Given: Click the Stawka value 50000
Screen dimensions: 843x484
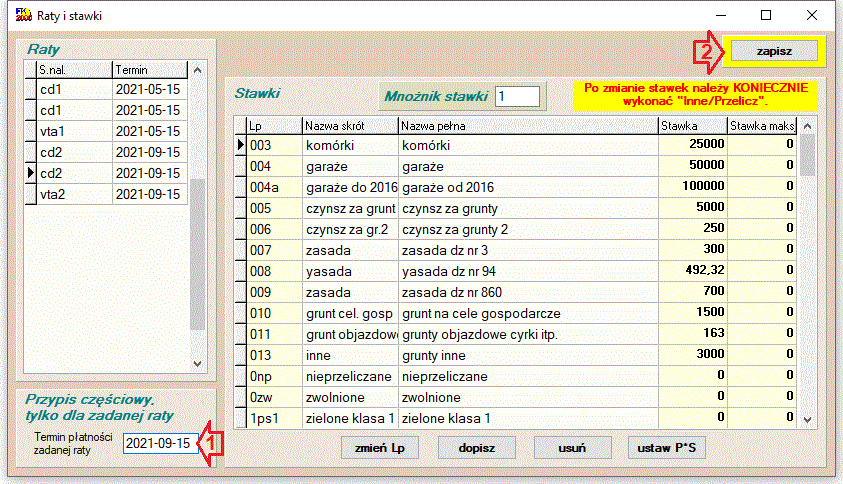Looking at the screenshot, I should [693, 165].
